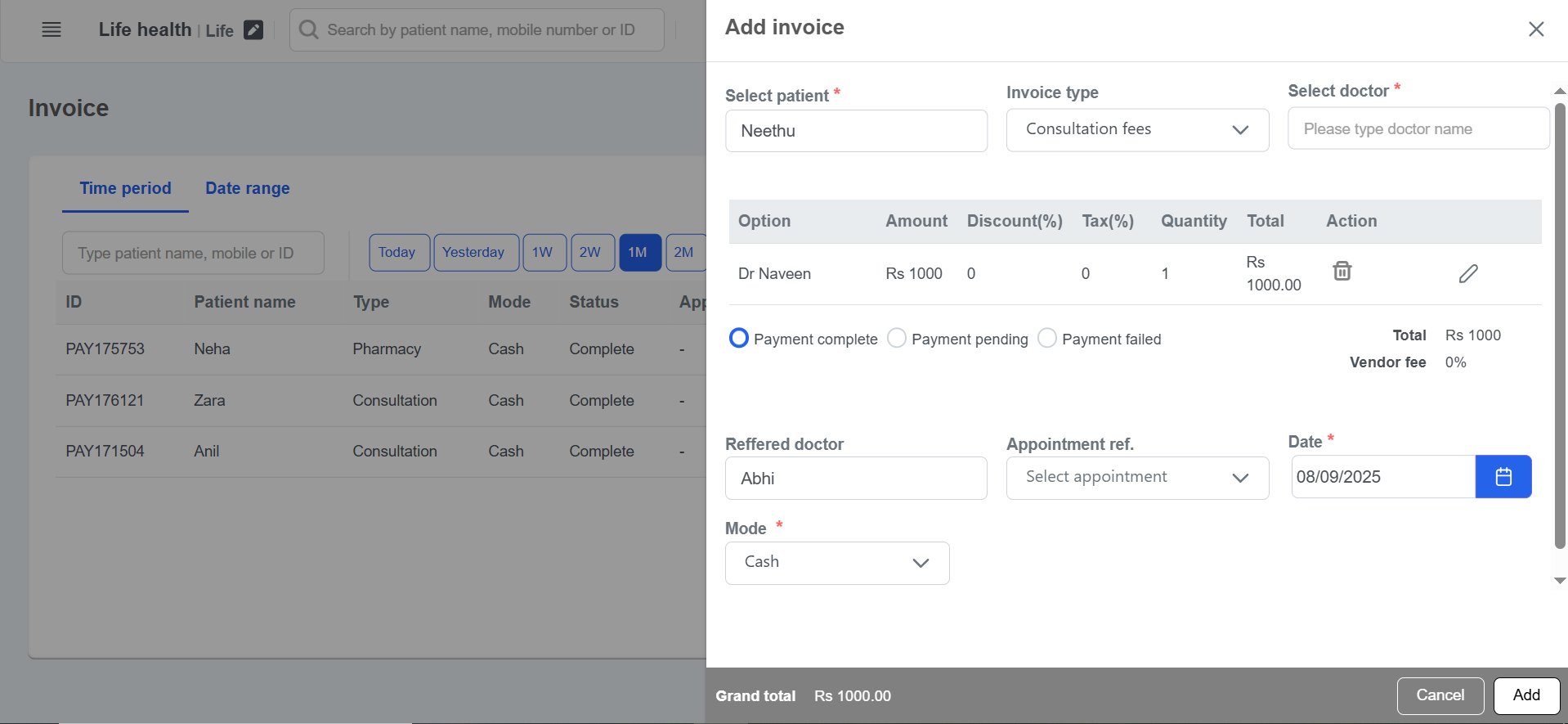Open the Mode dropdown showing Cash
Viewport: 1568px width, 724px height.
click(837, 563)
